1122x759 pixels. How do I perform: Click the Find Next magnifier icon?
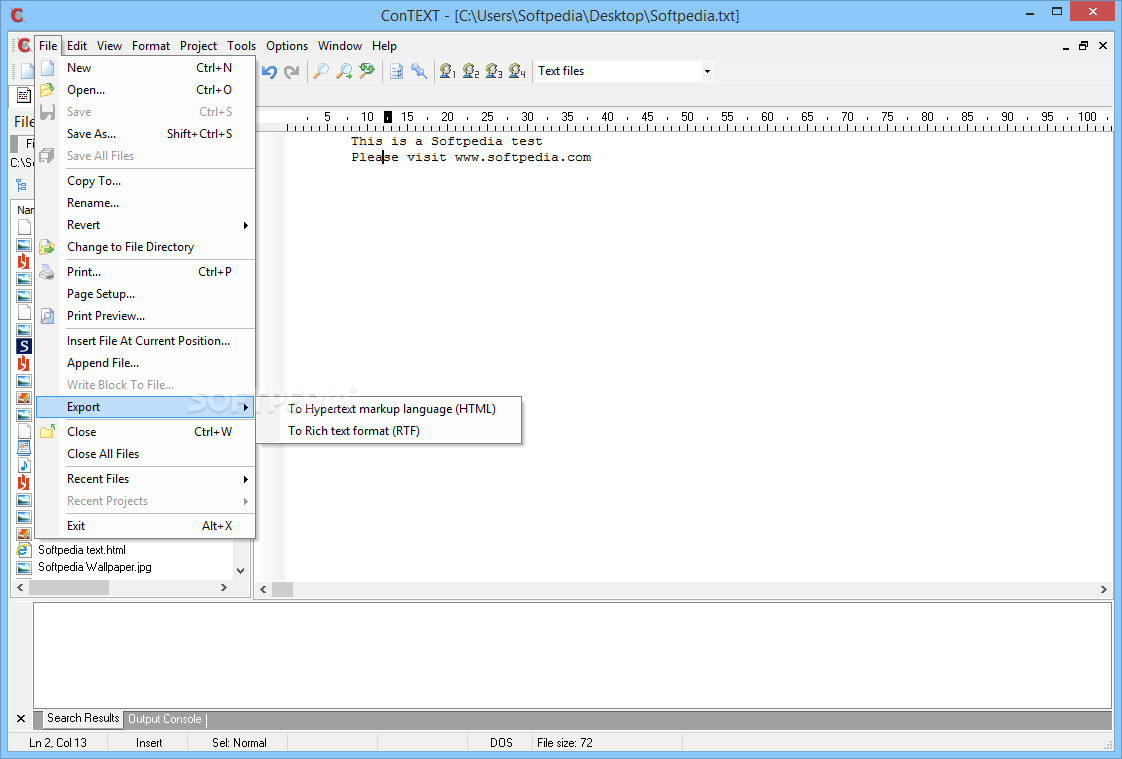[344, 71]
